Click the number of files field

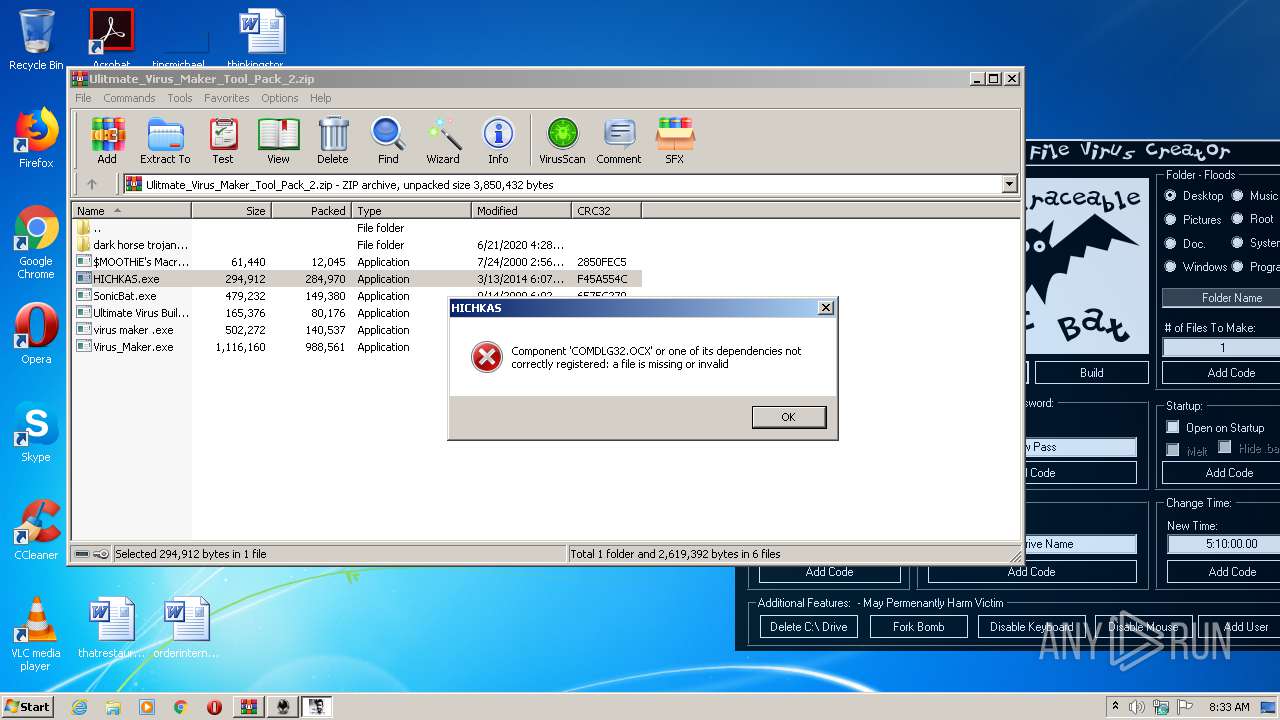(1222, 347)
